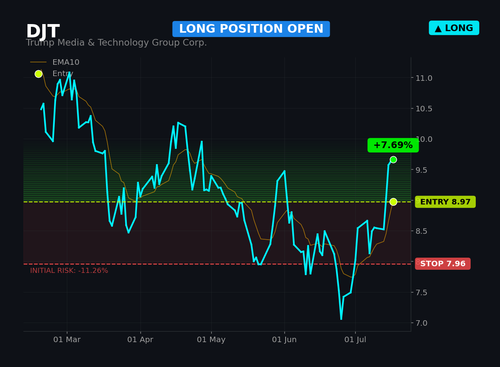Click the INITIAL RISK: -11.26% label

pyautogui.click(x=69, y=271)
